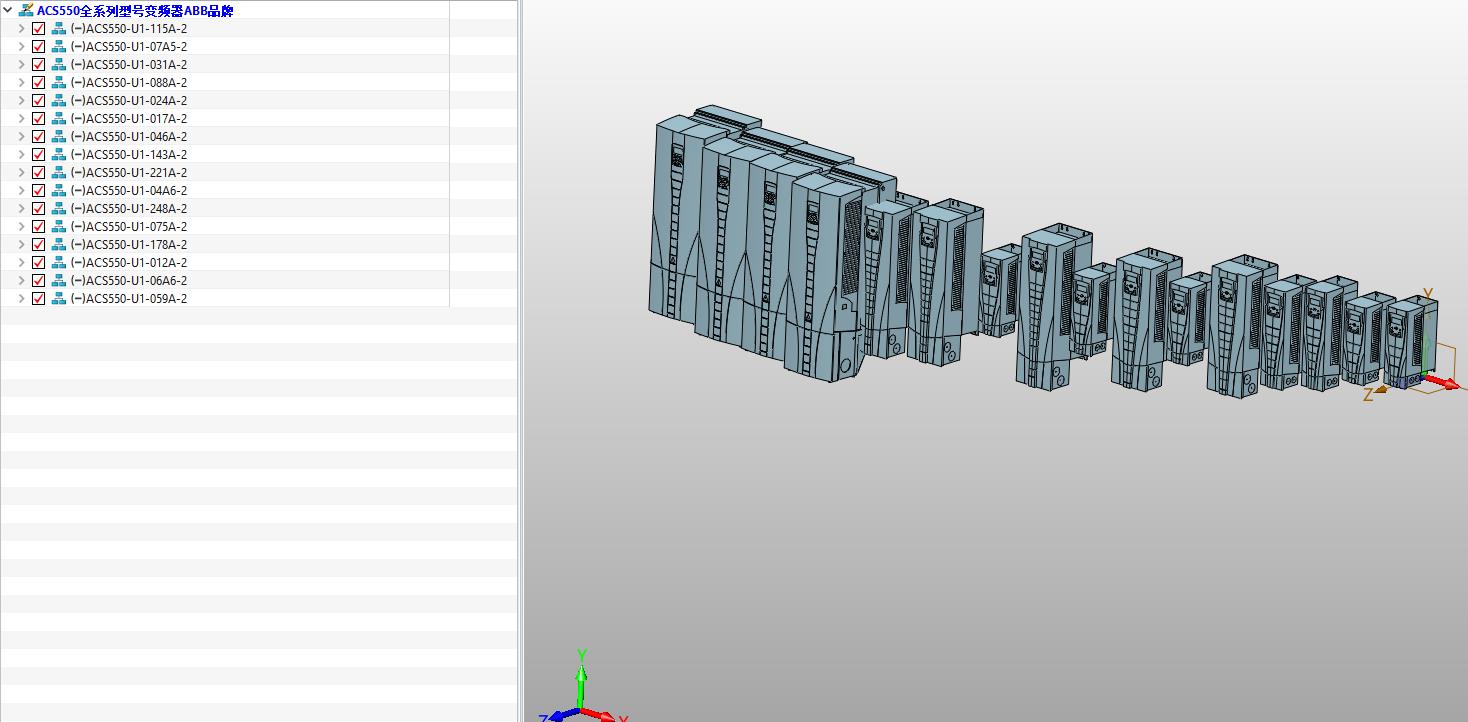
Task: Expand the ACS550-U1-06A6-2 node
Action: pos(21,281)
